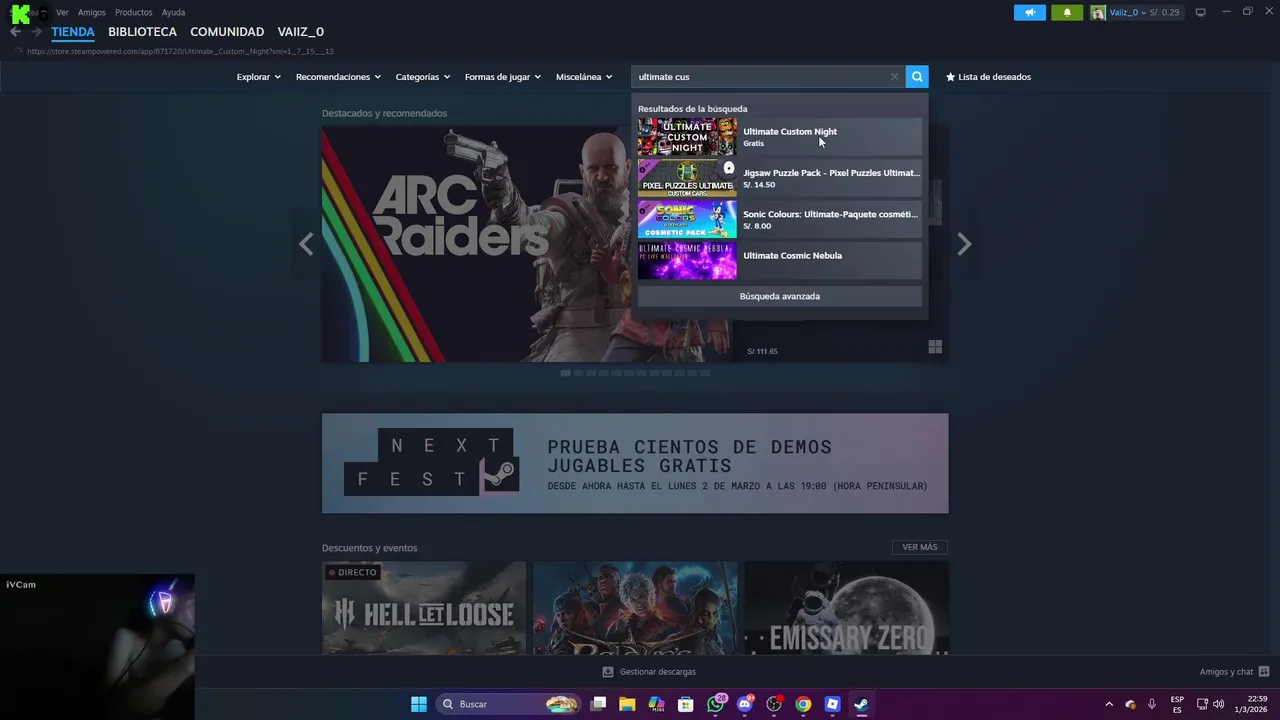The height and width of the screenshot is (720, 1280).
Task: Expand the Recomendaciones dropdown
Action: click(339, 77)
